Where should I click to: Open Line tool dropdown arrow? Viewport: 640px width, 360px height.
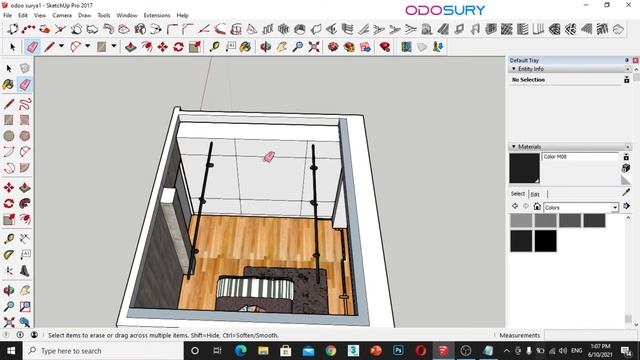click(61, 47)
